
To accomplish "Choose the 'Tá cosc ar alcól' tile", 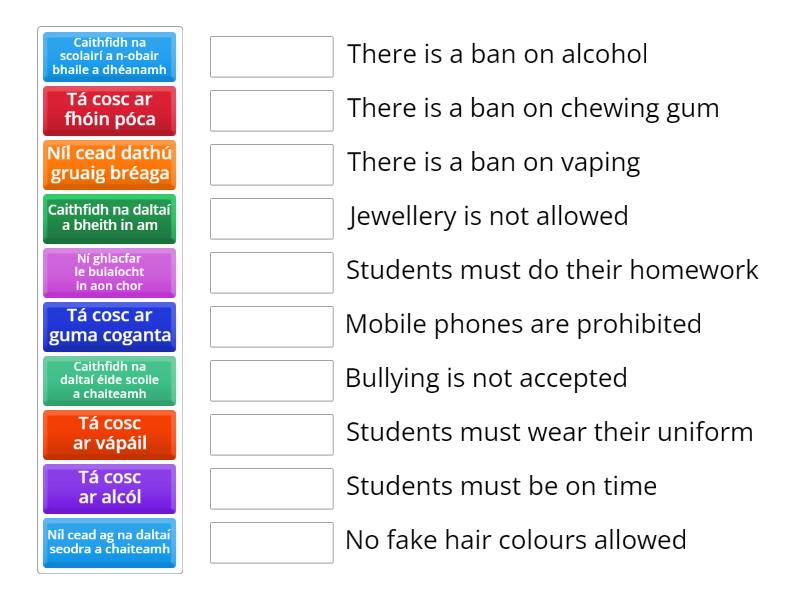I will point(110,489).
